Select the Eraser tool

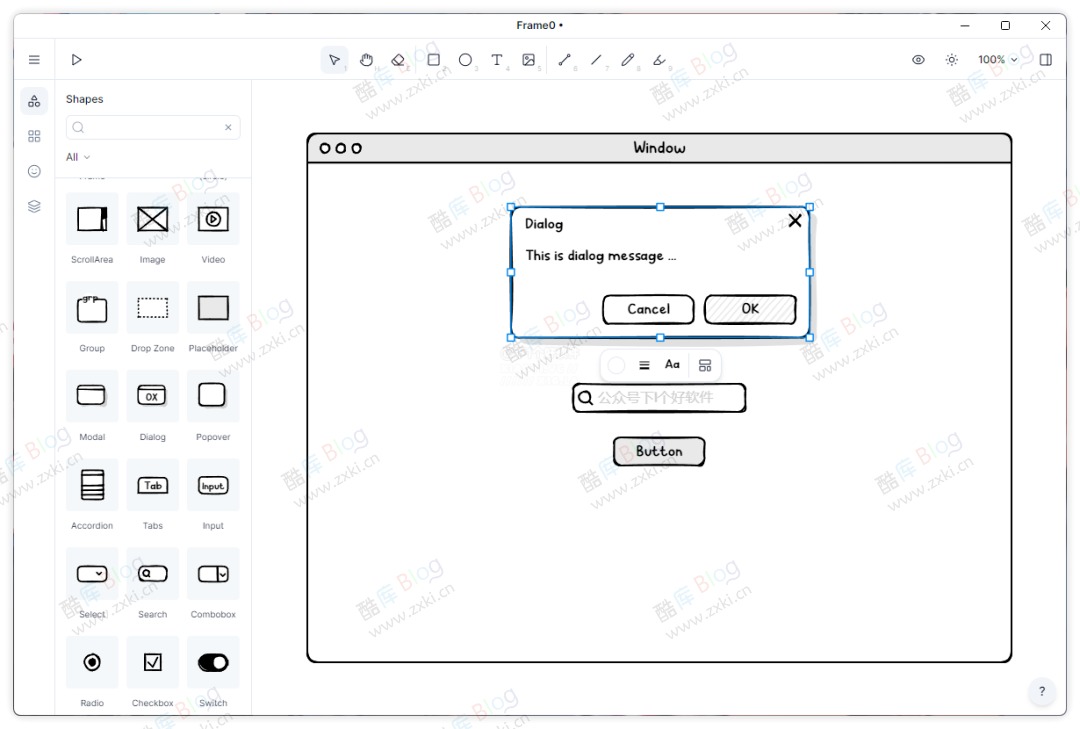(398, 60)
